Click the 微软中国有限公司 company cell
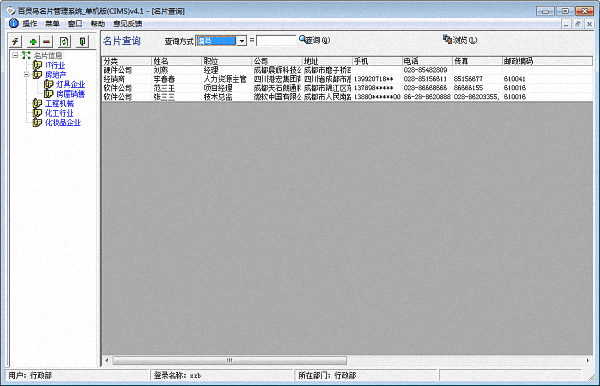Screen dimensions: 600x386 (277, 97)
